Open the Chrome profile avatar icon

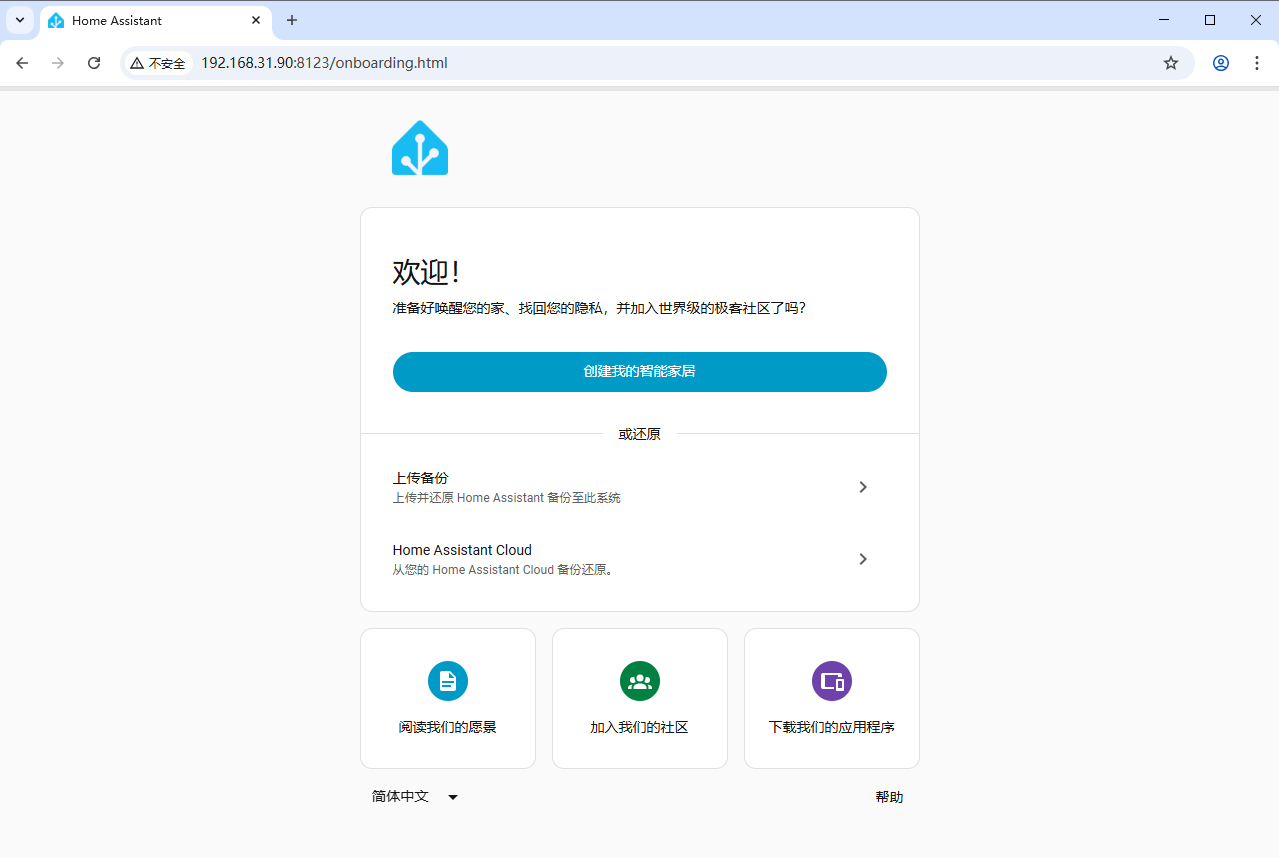1220,62
